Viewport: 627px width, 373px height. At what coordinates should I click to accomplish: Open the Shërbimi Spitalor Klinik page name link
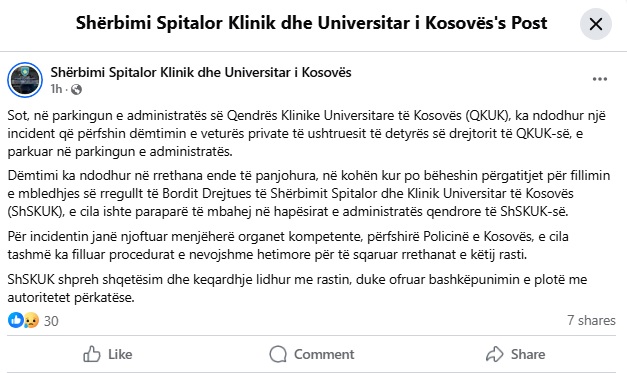point(201,72)
